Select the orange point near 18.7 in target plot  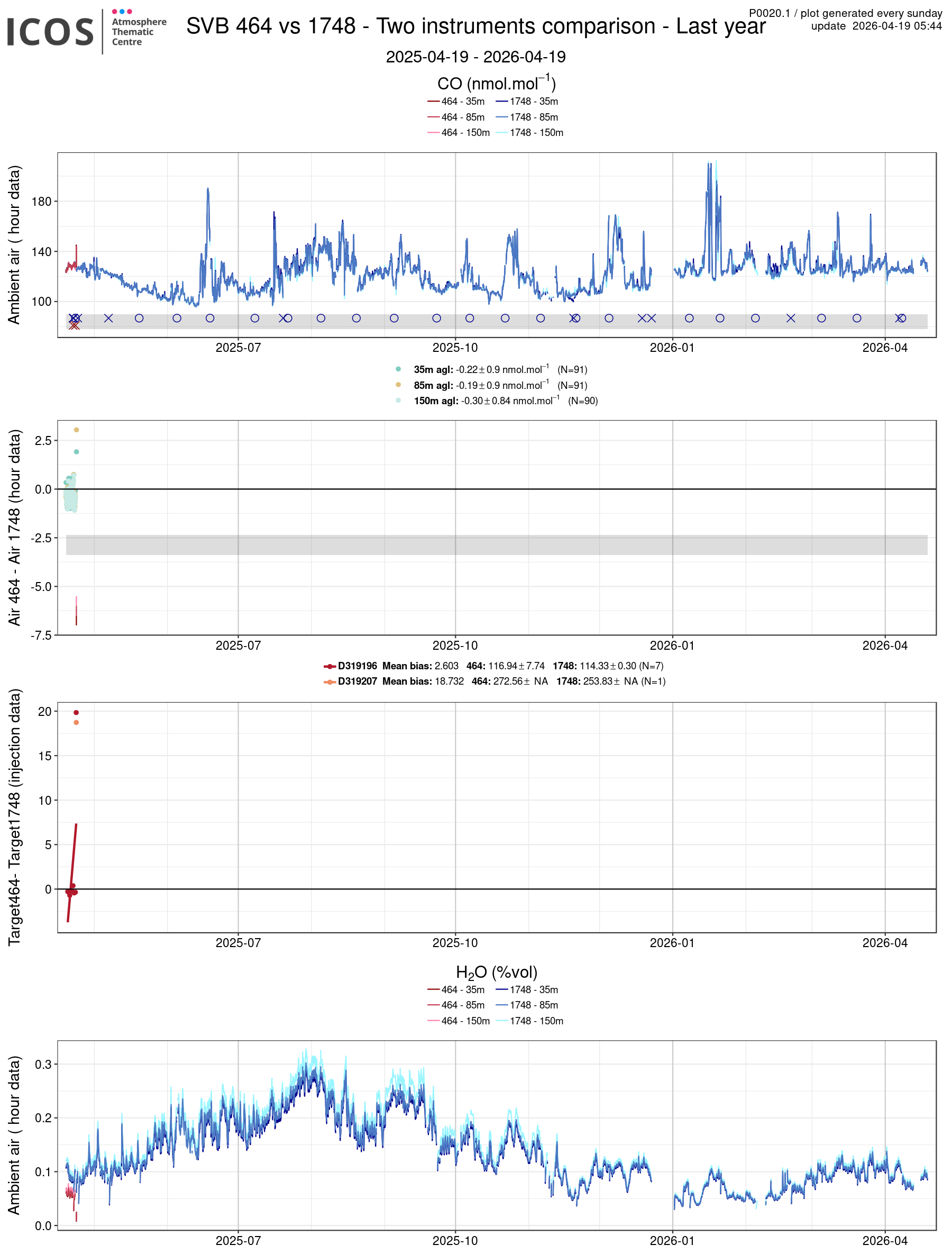coord(76,722)
